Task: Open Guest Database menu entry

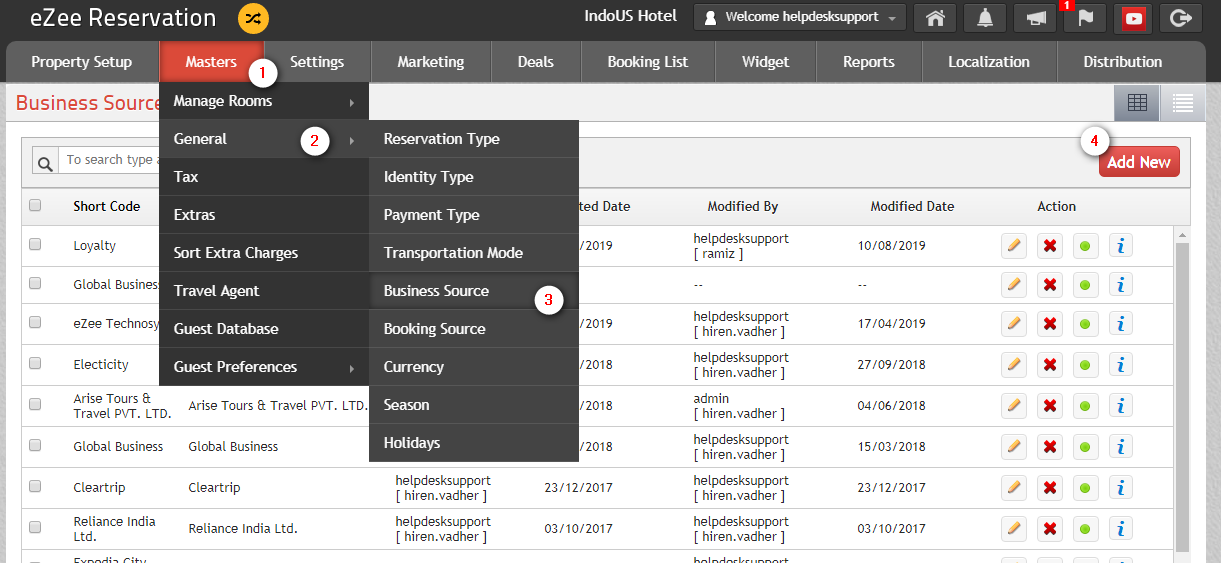Action: [x=264, y=329]
